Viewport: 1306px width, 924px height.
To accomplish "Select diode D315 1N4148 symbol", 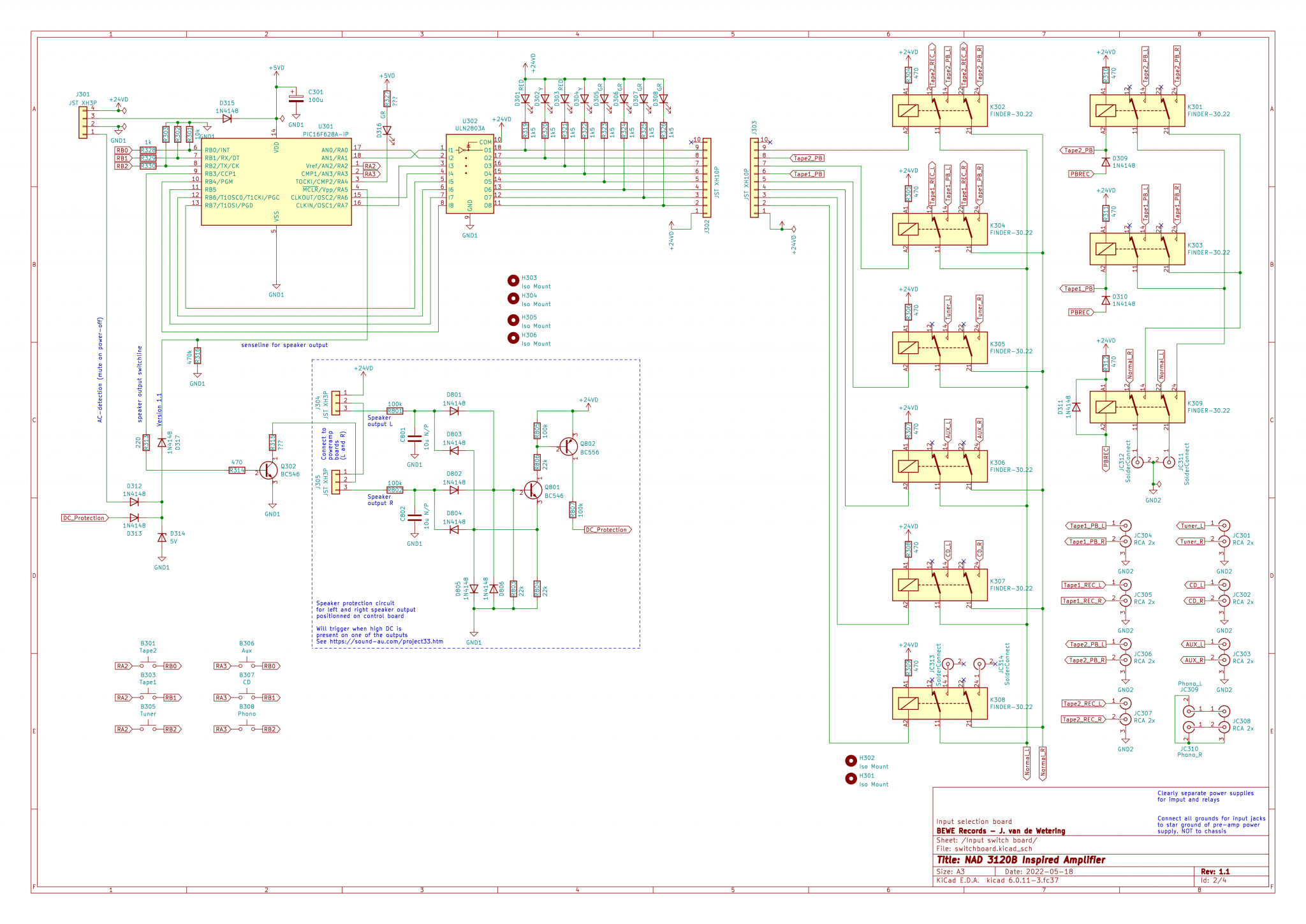I will [227, 119].
